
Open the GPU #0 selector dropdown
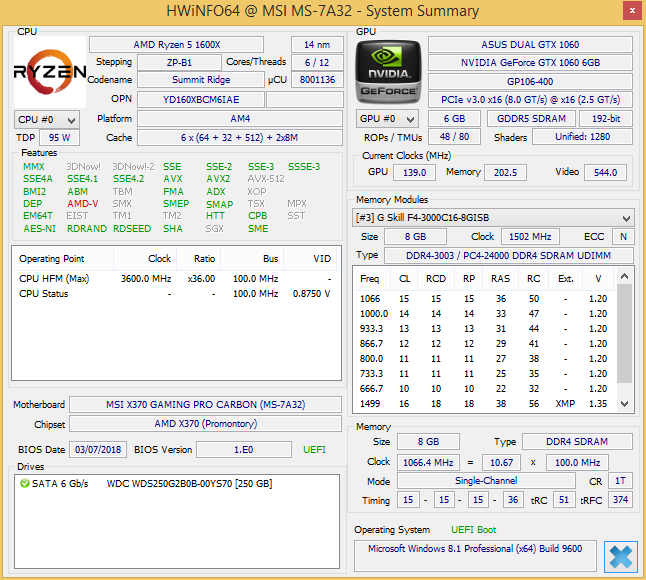click(387, 119)
